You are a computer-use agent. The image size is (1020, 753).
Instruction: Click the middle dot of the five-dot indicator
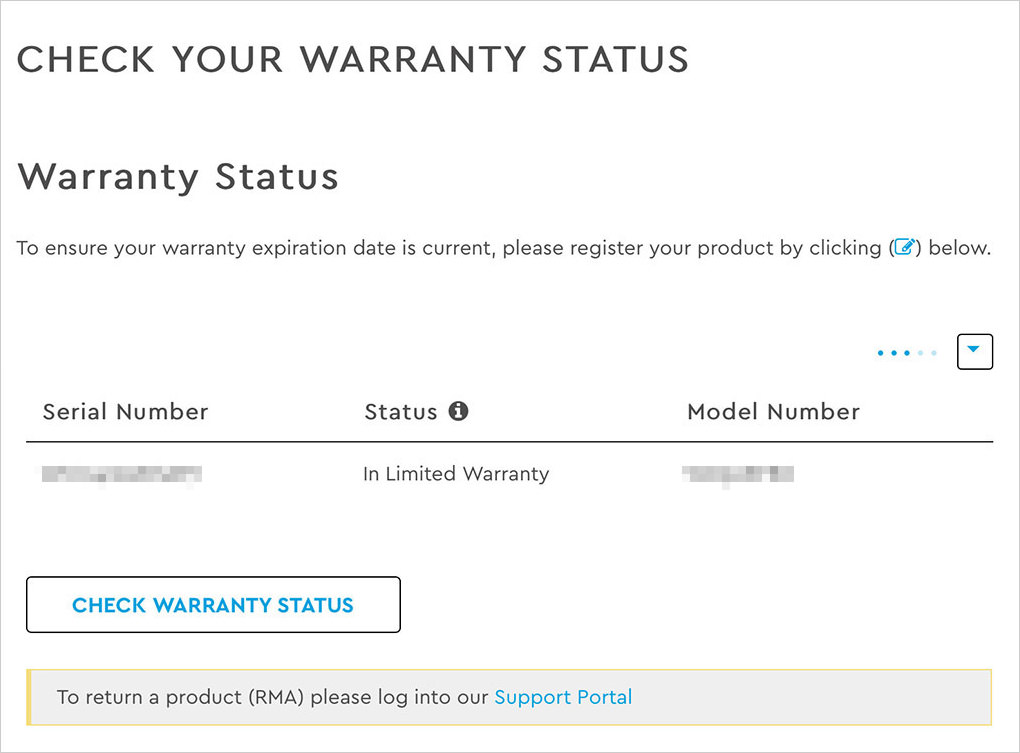click(x=907, y=353)
